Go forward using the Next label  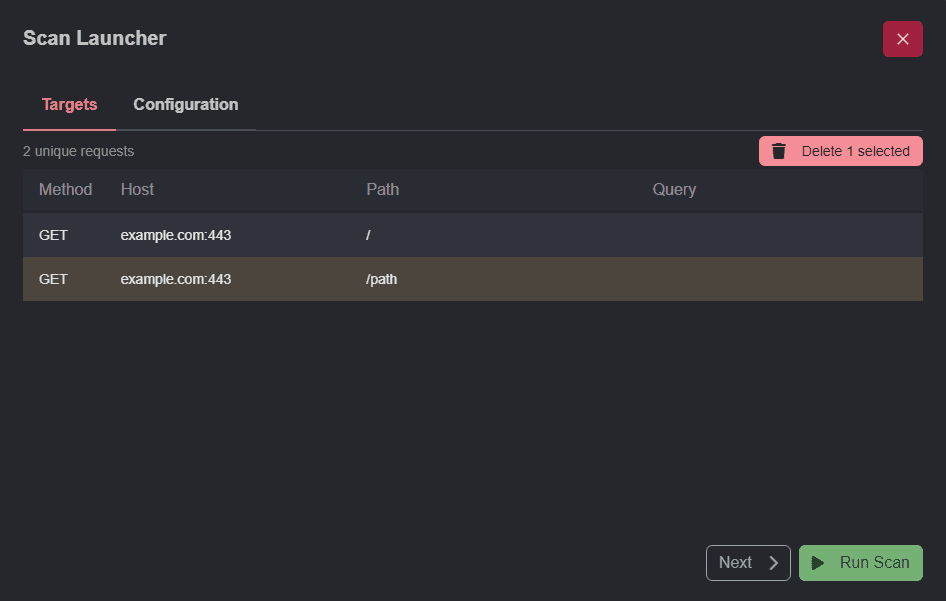coord(735,563)
